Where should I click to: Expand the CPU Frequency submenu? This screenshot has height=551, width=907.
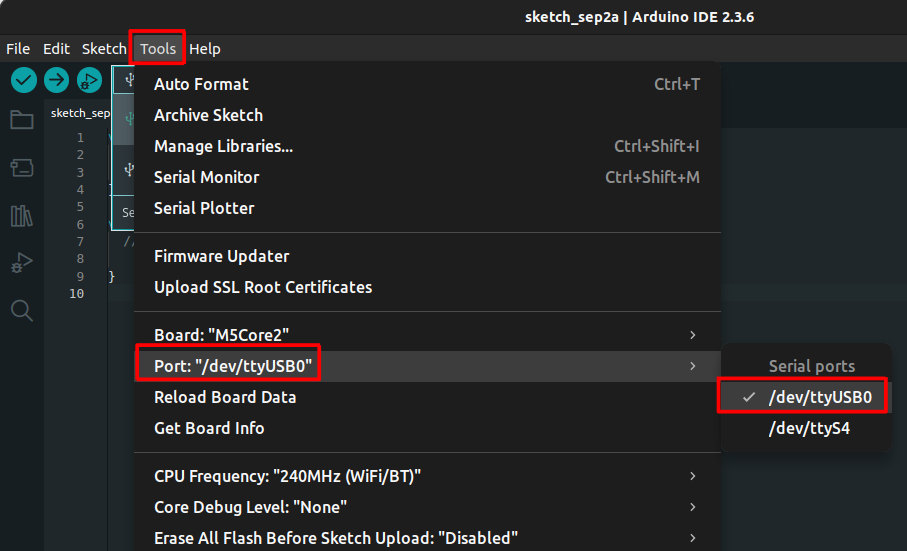coord(426,476)
